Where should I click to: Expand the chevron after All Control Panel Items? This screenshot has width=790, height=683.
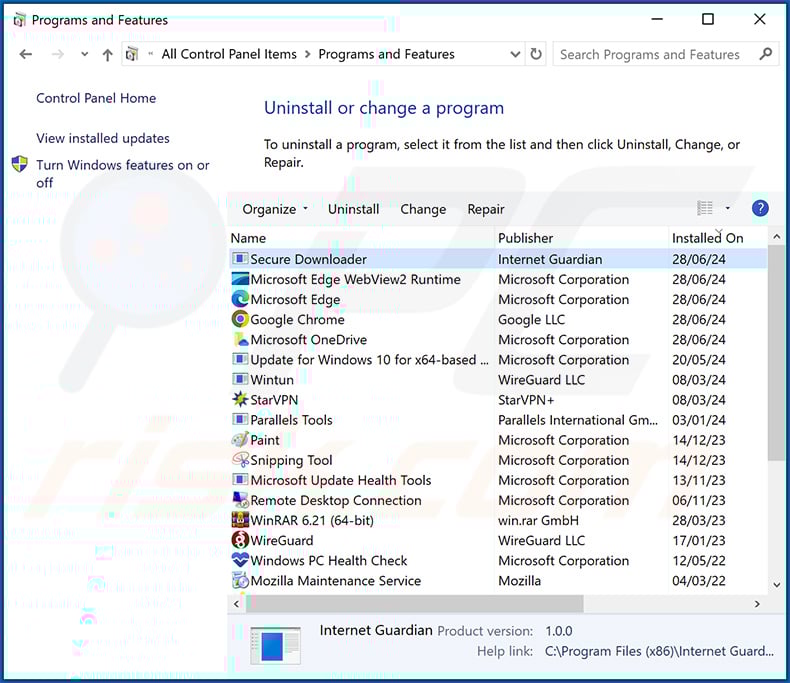point(307,54)
